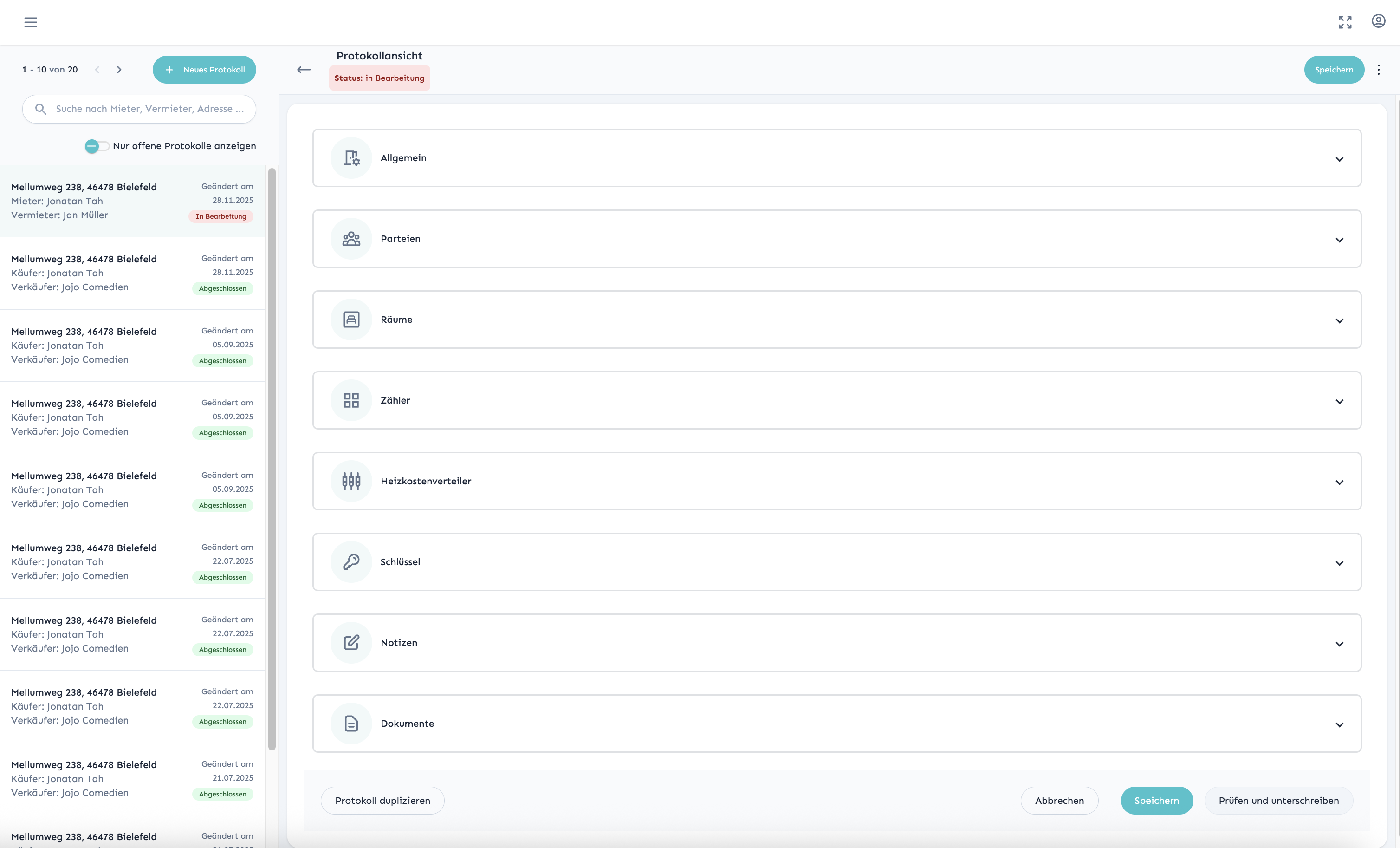Image resolution: width=1400 pixels, height=848 pixels.
Task: Click the back arrow beside Protokollansicht
Action: tap(304, 69)
